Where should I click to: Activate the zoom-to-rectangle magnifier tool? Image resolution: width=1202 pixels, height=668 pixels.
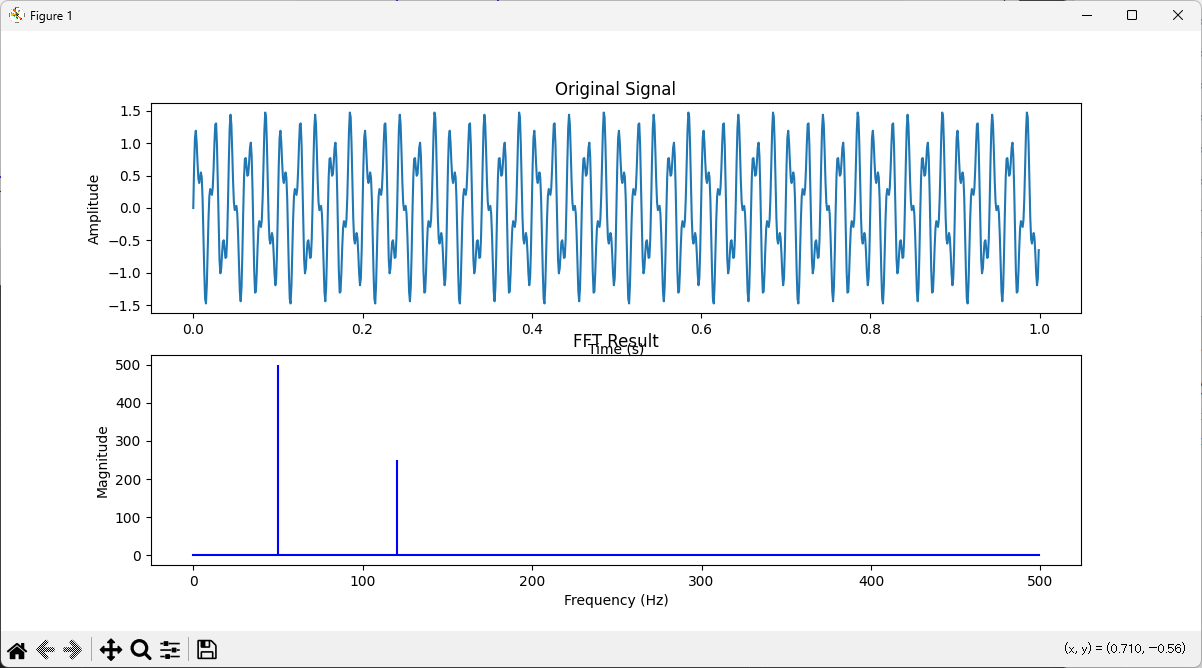[140, 649]
